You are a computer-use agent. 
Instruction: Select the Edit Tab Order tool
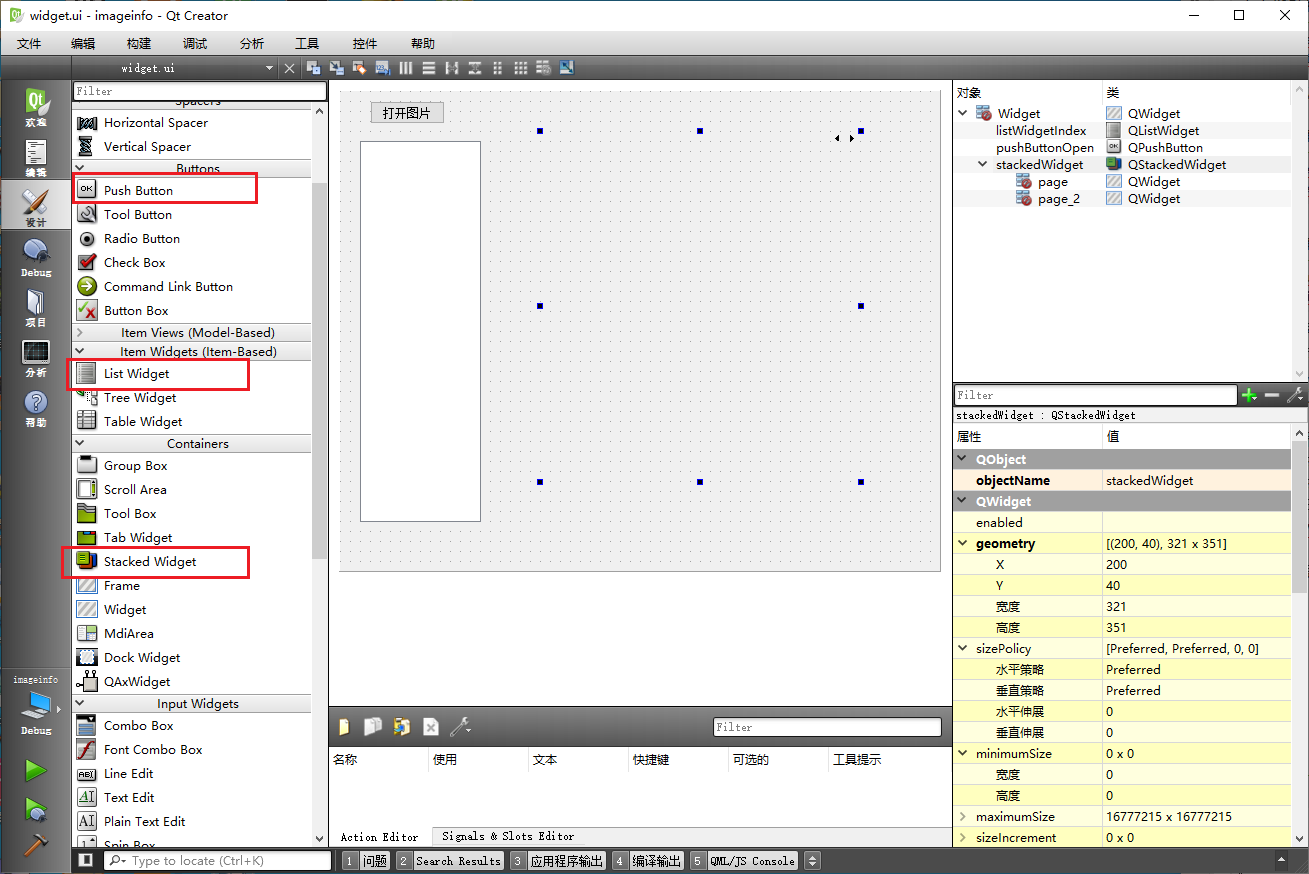(383, 67)
